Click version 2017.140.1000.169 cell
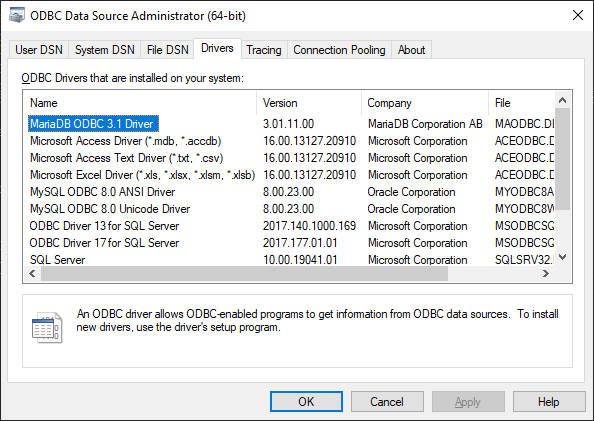This screenshot has width=594, height=421. (x=310, y=226)
